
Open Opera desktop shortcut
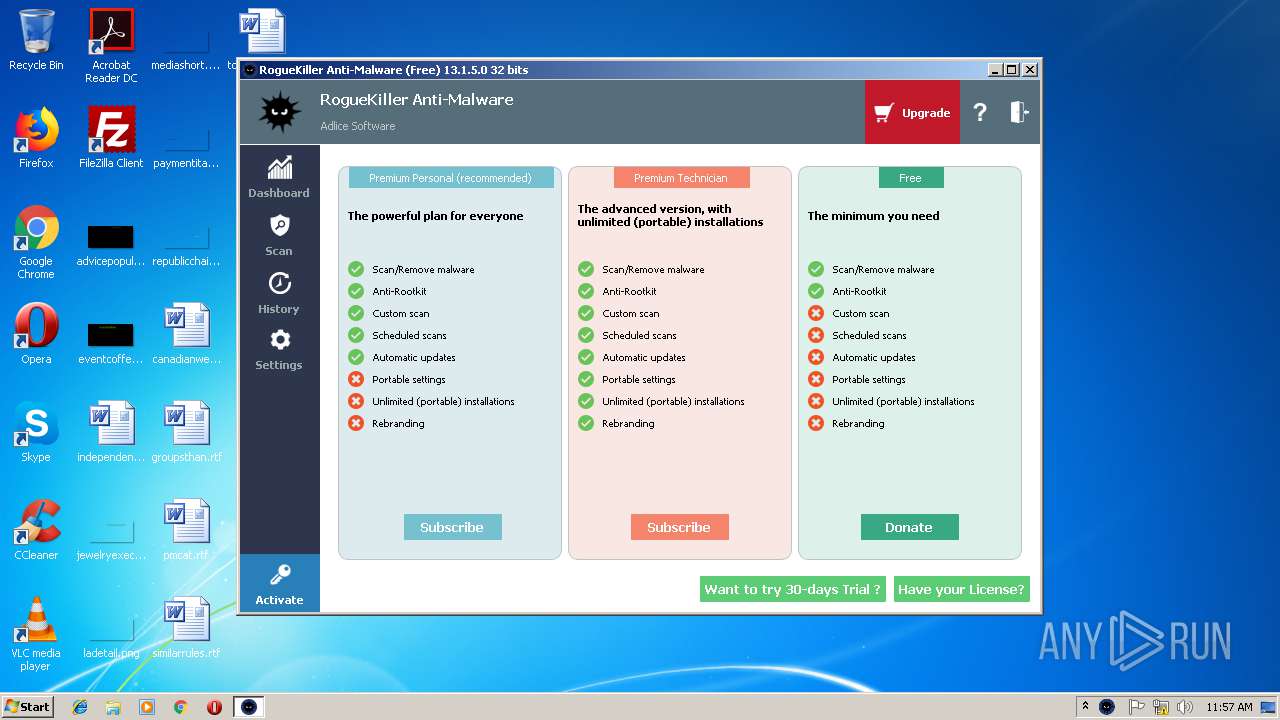pos(36,334)
